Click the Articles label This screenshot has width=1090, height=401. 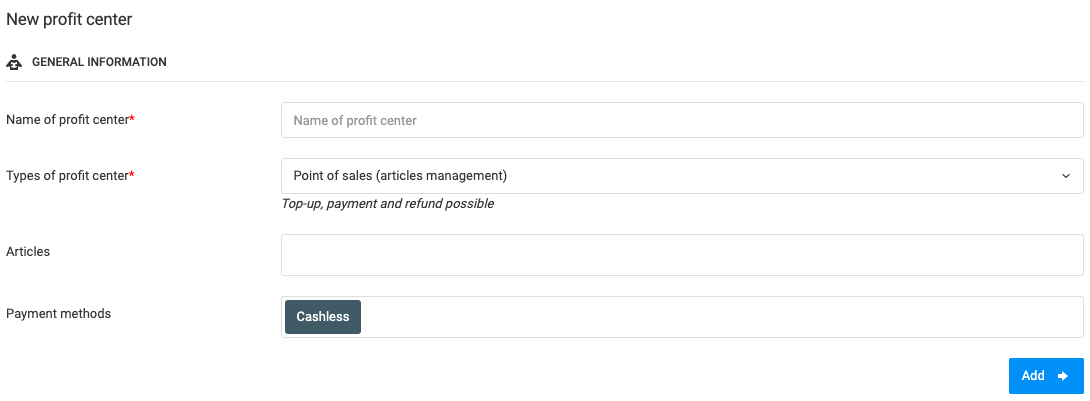[x=28, y=252]
